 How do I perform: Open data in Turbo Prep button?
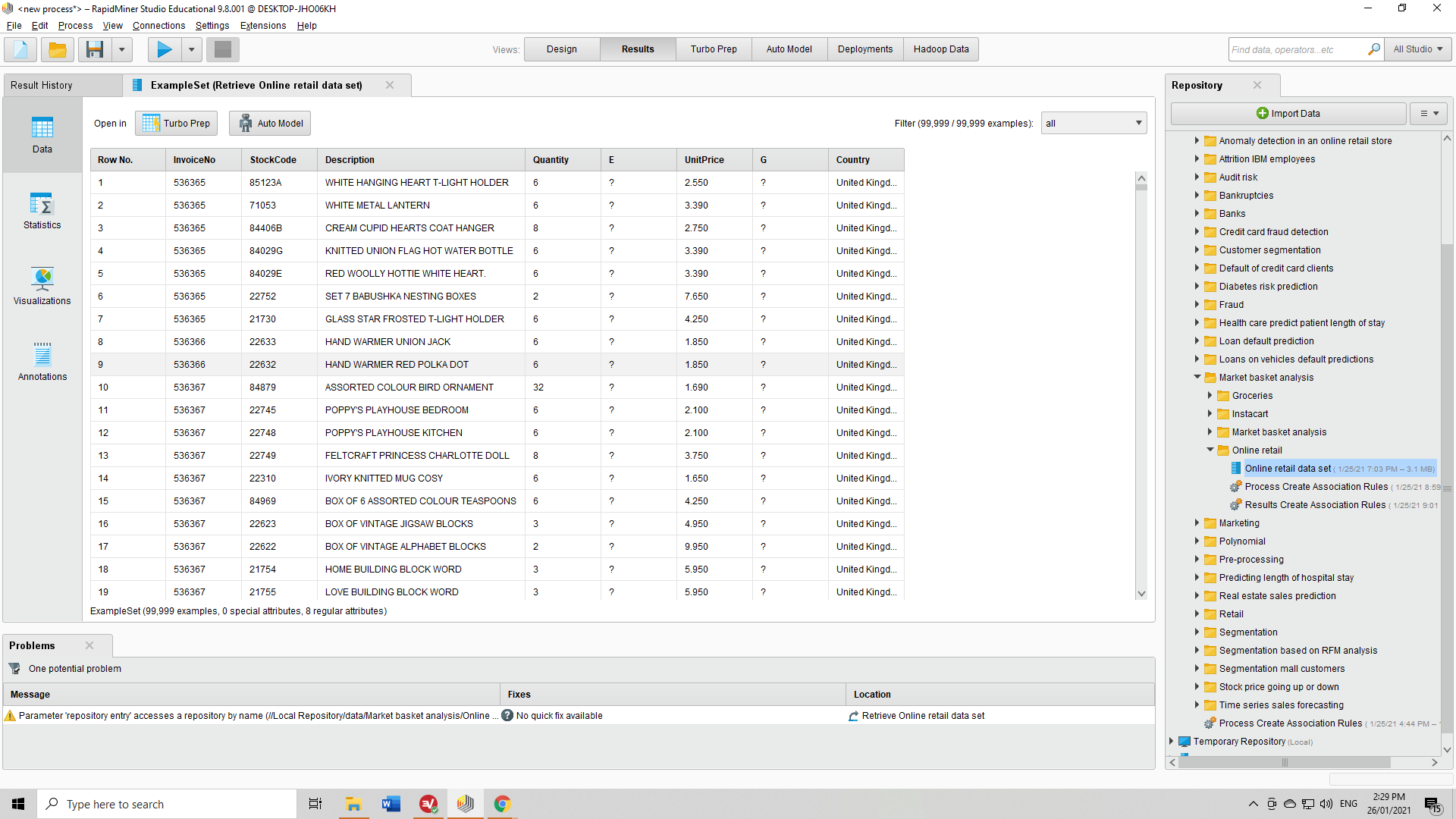[177, 123]
